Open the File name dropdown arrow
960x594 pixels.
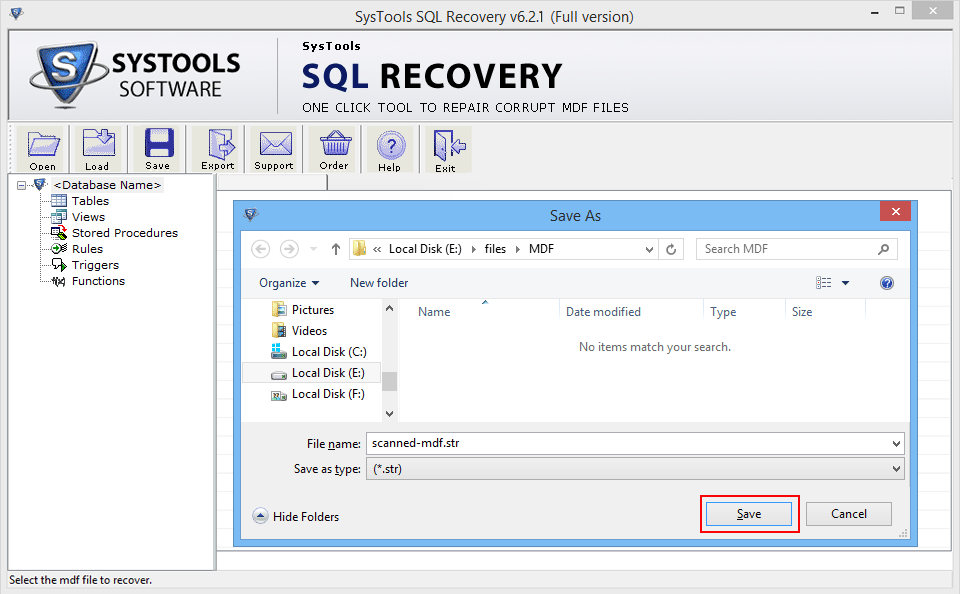(x=895, y=443)
